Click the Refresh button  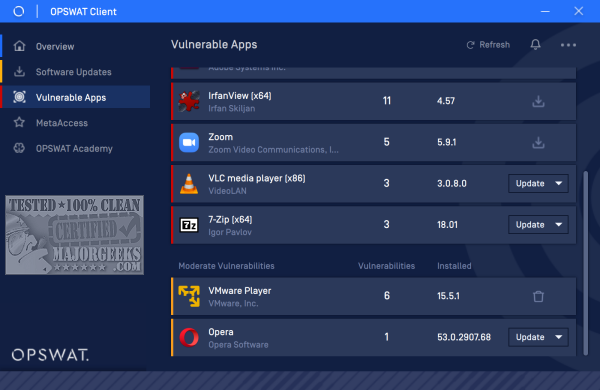click(488, 45)
